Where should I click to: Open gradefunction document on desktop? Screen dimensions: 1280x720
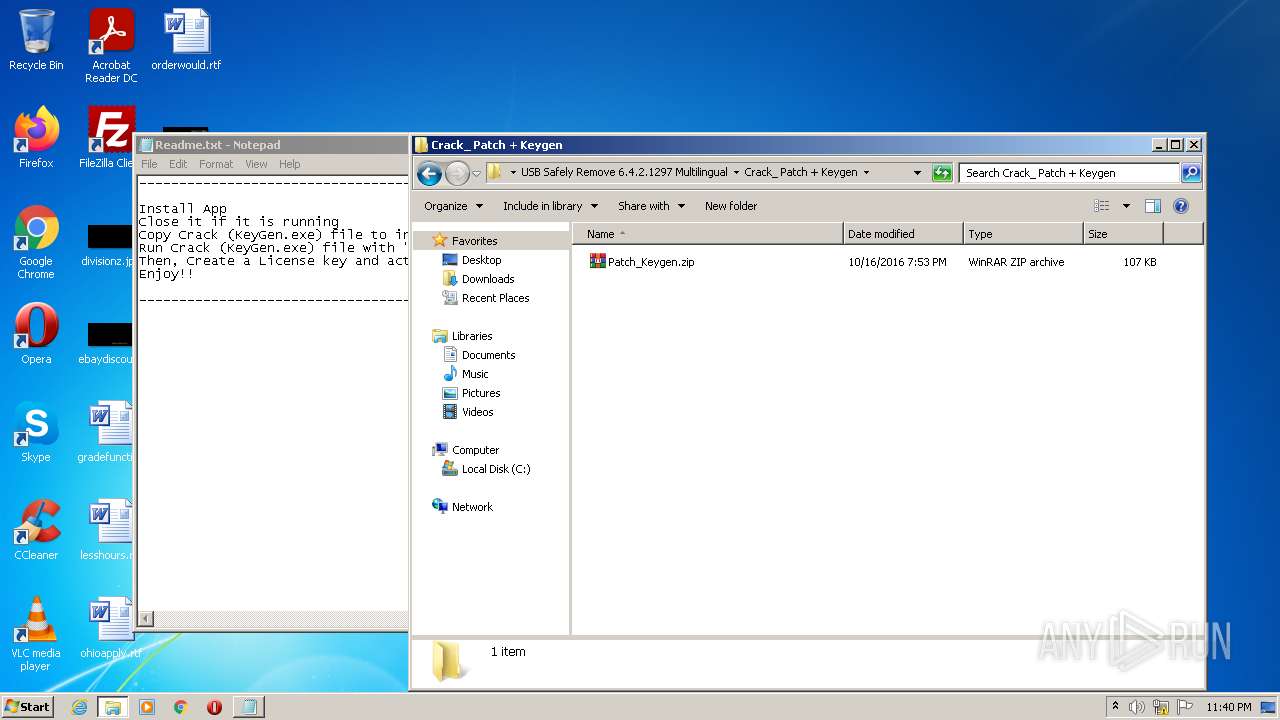click(x=106, y=432)
